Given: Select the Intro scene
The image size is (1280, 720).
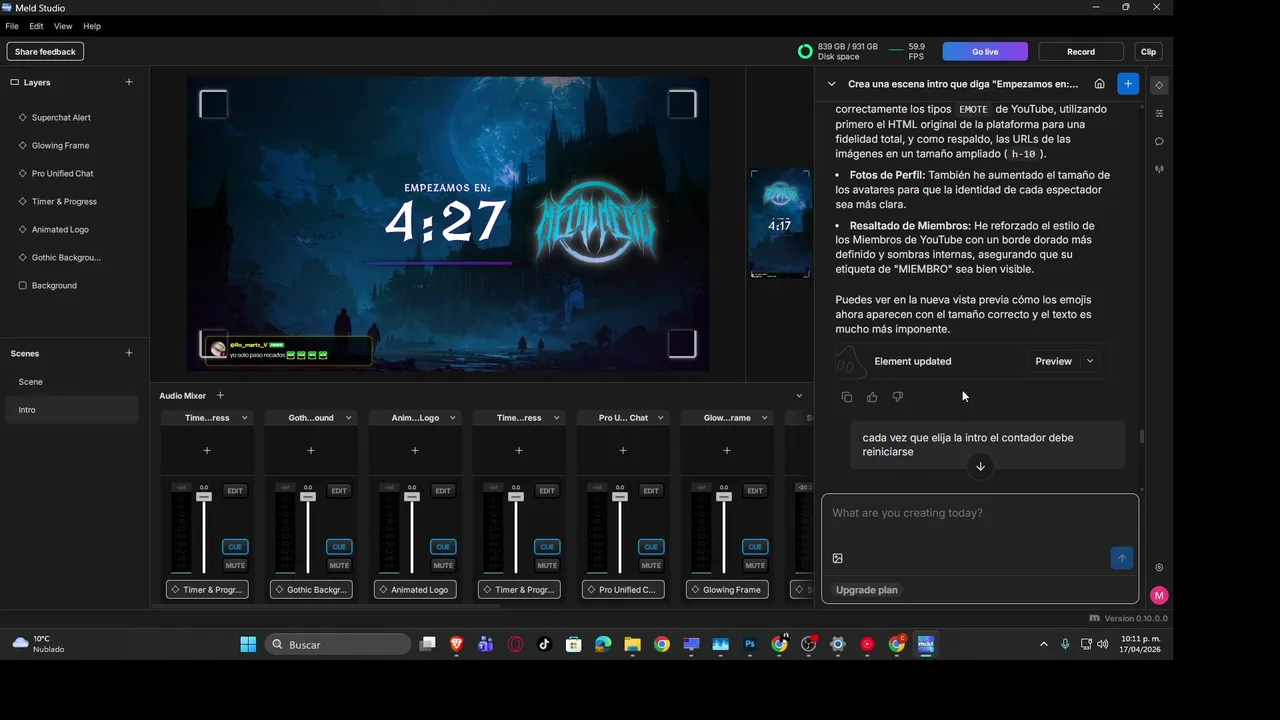Looking at the screenshot, I should tap(70, 410).
